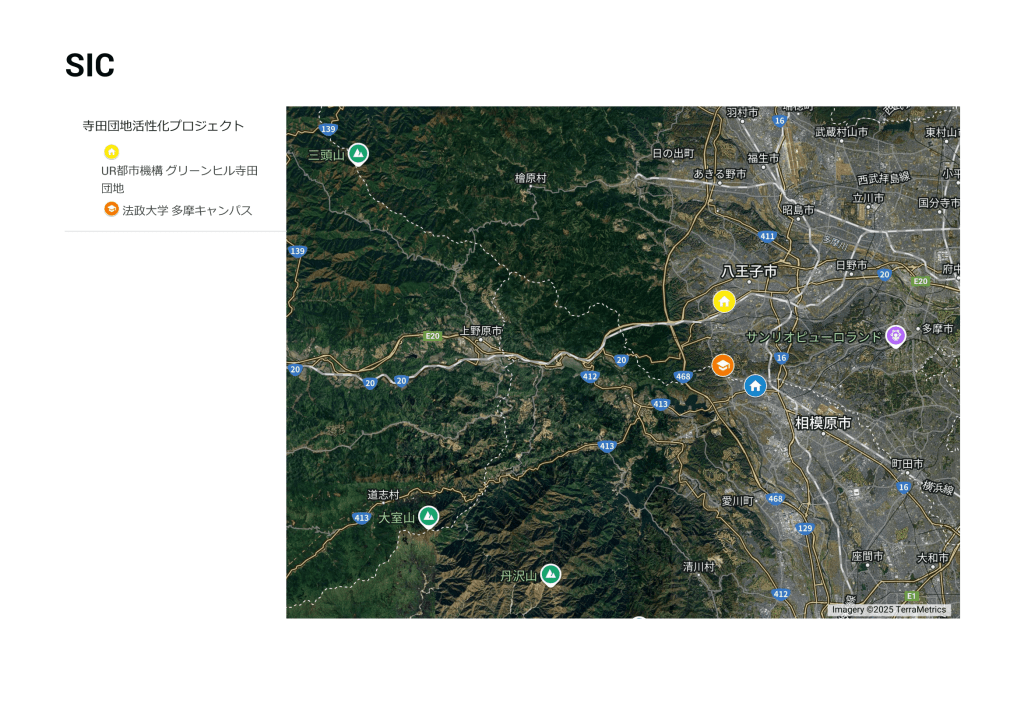The width and height of the screenshot is (1024, 724).
Task: Click the 檜原村 village label
Action: (531, 178)
